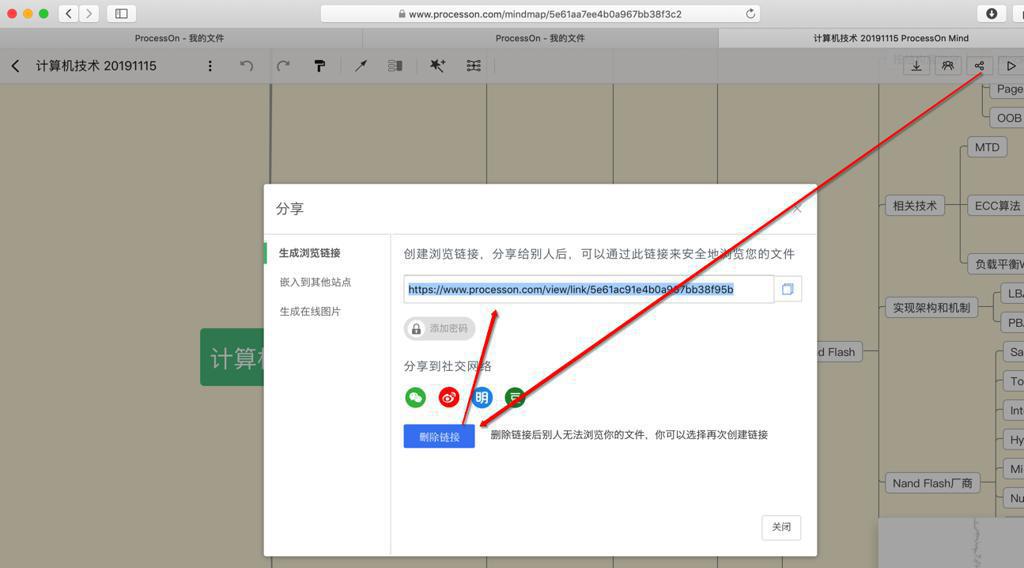Screen dimensions: 1024x568
Task: Click document title 计算机技术 20191115
Action: tap(96, 66)
